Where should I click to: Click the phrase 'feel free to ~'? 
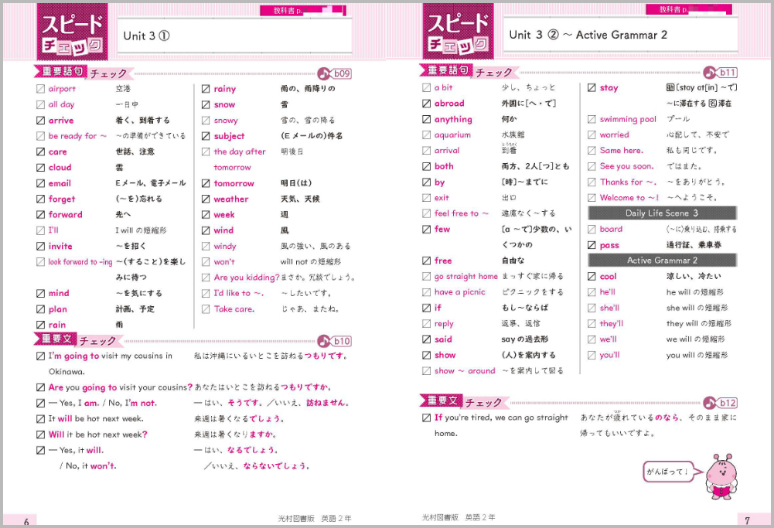coord(462,213)
